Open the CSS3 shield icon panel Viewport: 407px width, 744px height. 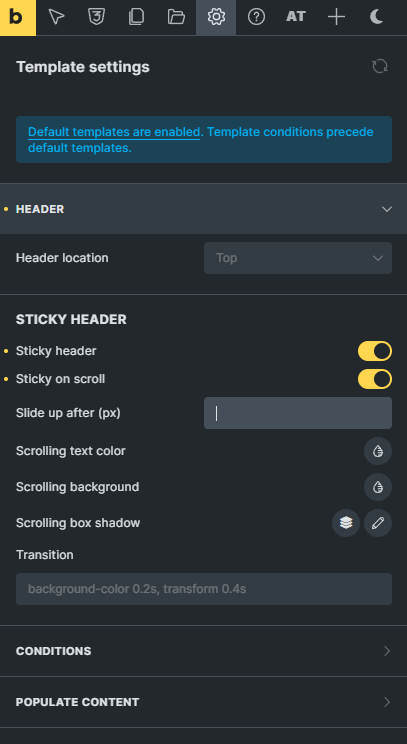click(x=96, y=18)
